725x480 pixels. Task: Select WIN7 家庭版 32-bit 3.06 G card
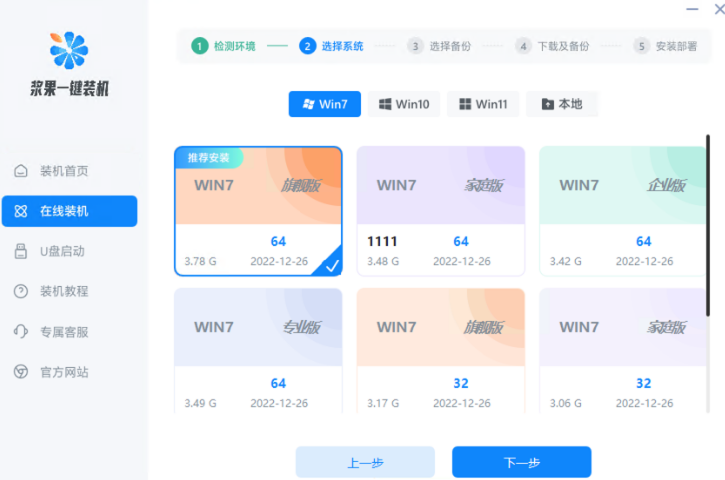tap(623, 351)
